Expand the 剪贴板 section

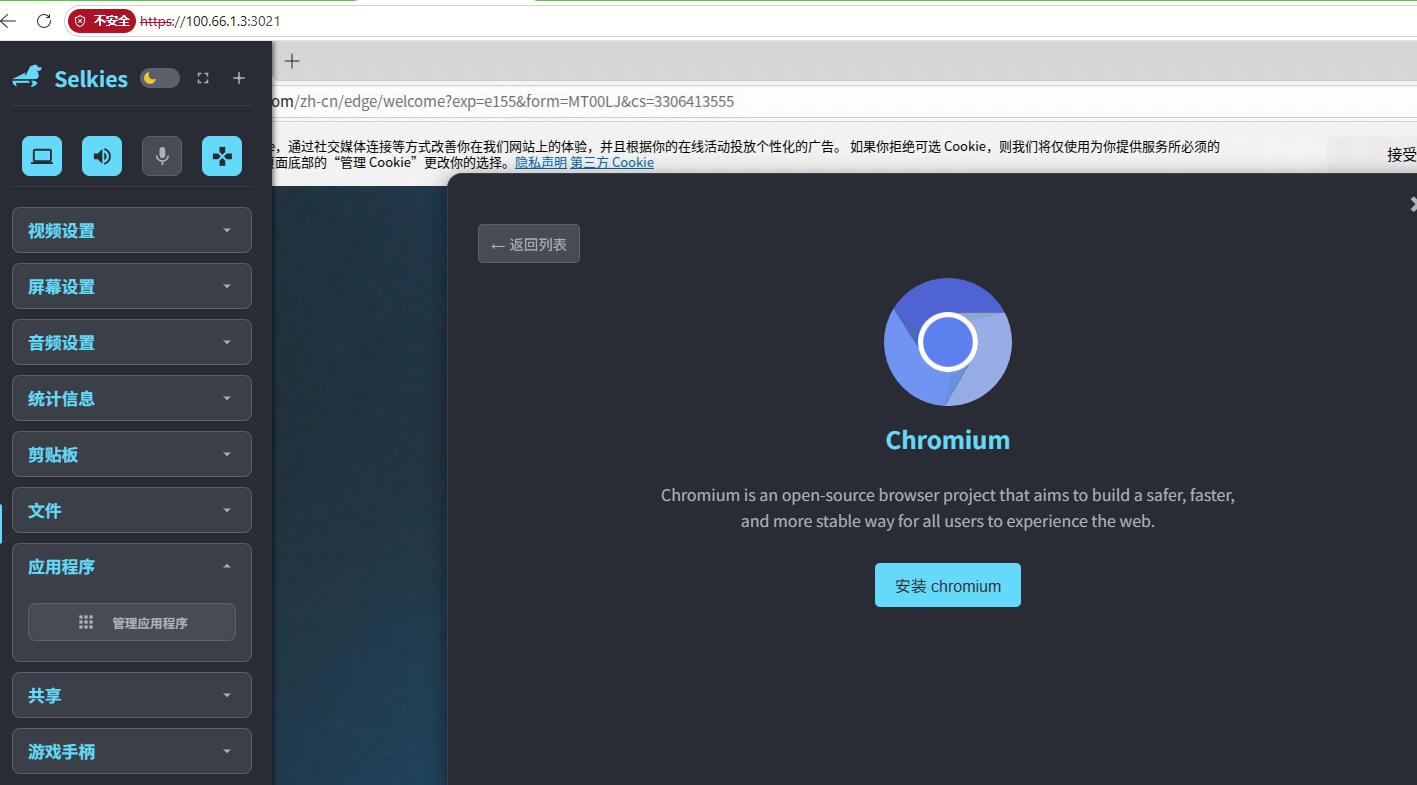(x=132, y=454)
